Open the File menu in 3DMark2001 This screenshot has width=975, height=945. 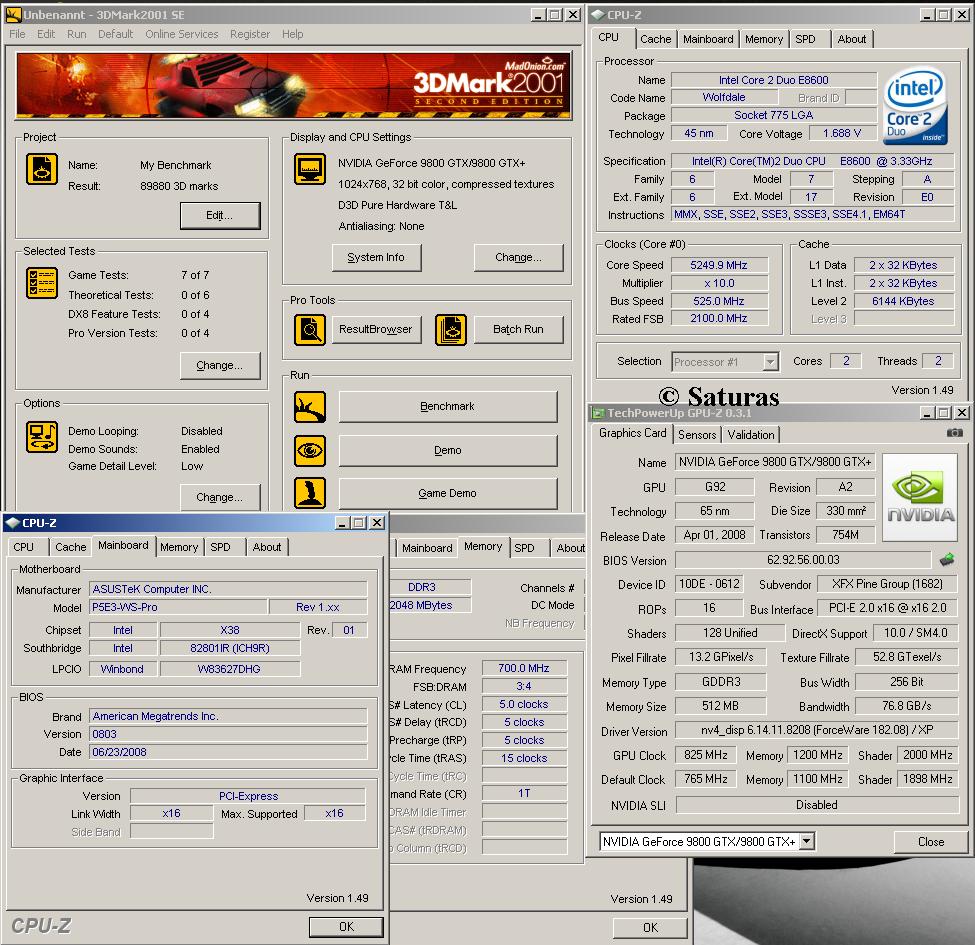click(x=17, y=34)
